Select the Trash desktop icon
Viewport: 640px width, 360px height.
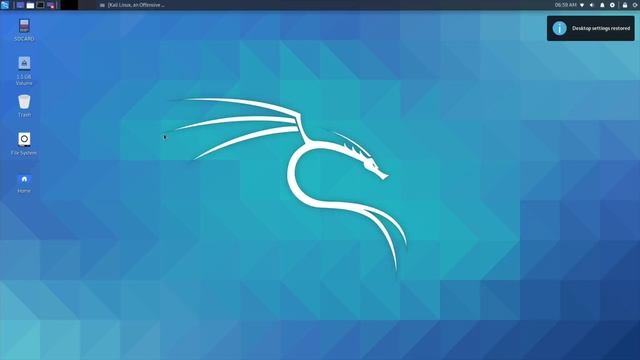tap(24, 106)
